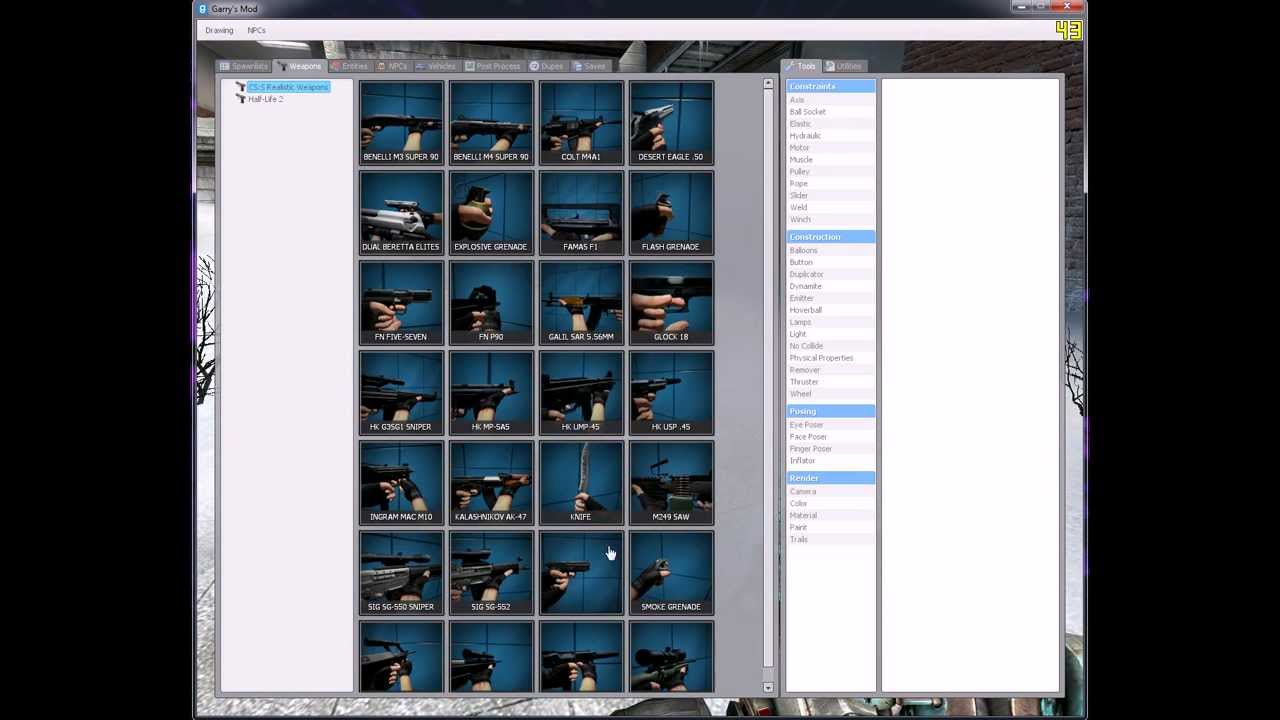Select the HK USP .45 pistol icon
The image size is (1280, 720).
[671, 392]
